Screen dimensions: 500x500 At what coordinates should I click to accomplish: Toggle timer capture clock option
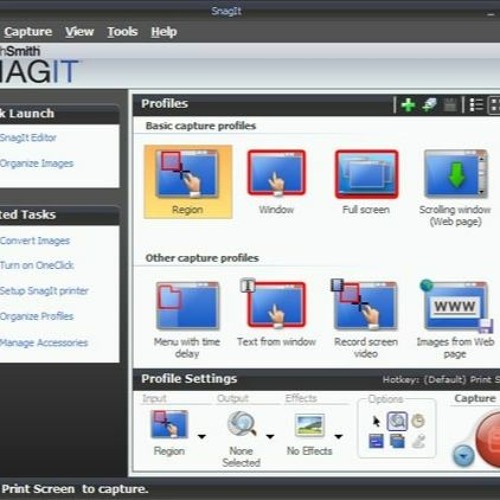point(418,421)
